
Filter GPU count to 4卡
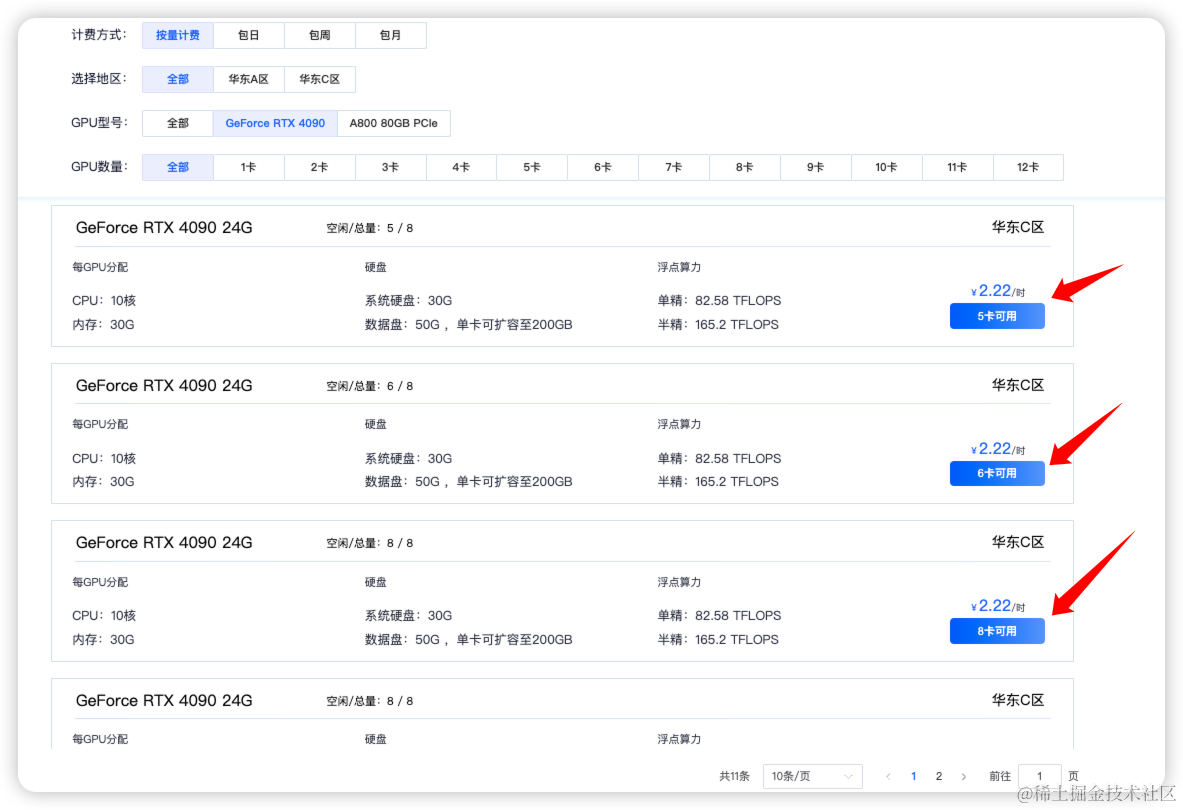[462, 167]
